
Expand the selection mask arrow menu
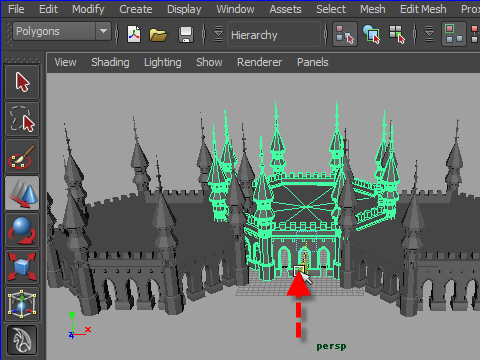pyautogui.click(x=430, y=34)
